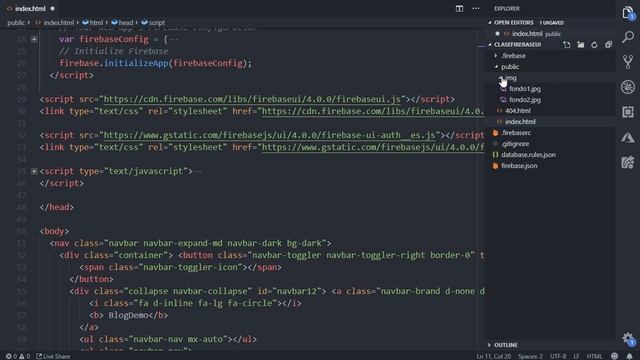
Task: Open fondo1.jpg in file tree
Action: point(525,89)
